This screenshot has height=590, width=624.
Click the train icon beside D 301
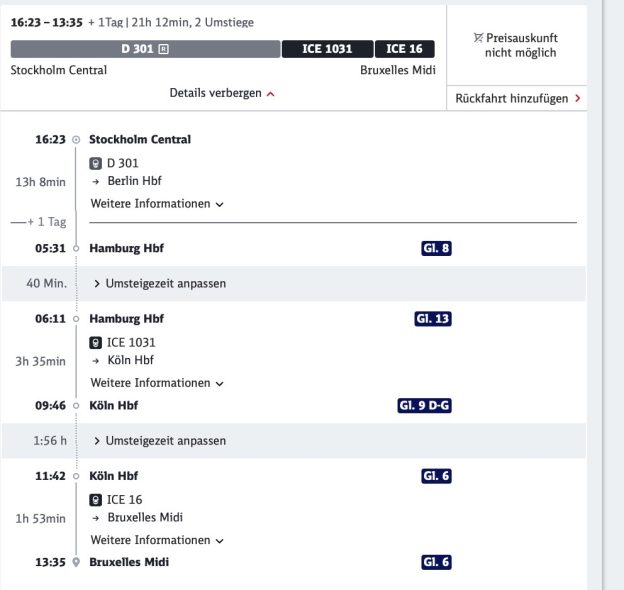(x=96, y=164)
